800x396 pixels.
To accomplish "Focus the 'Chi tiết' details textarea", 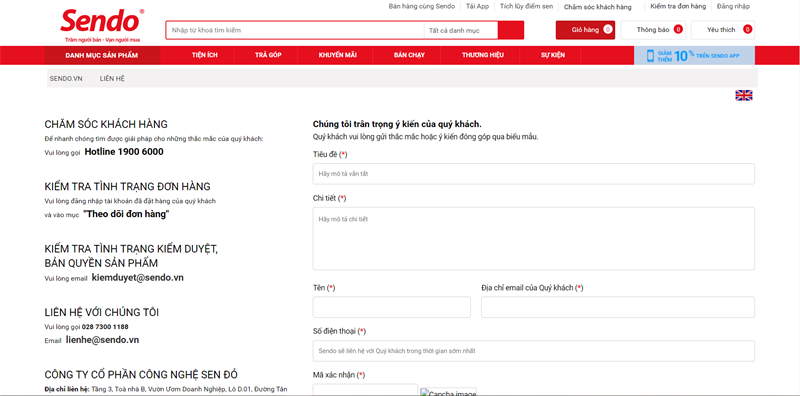I will click(x=534, y=239).
